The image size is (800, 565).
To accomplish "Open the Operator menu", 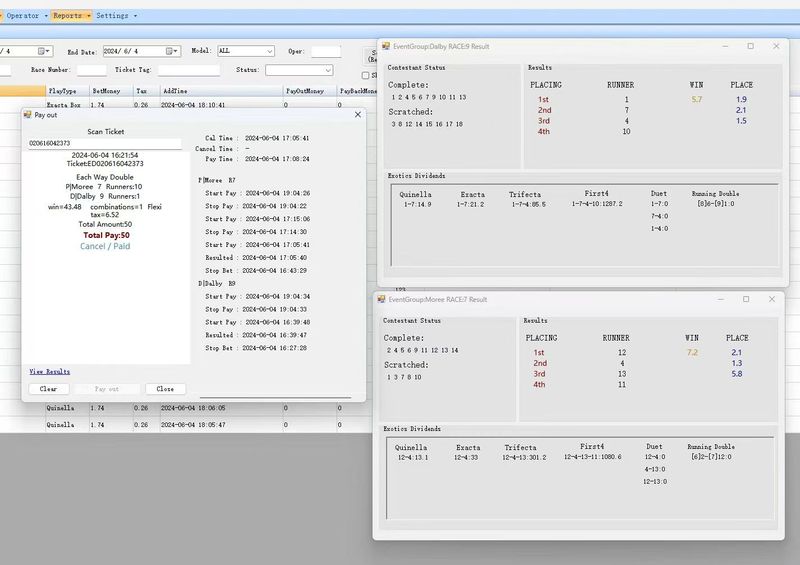I will click(23, 16).
